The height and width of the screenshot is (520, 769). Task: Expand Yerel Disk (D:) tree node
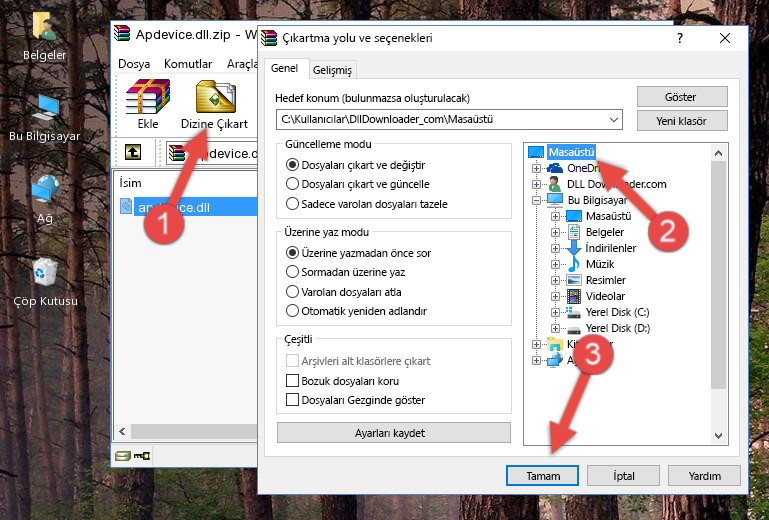(x=555, y=328)
